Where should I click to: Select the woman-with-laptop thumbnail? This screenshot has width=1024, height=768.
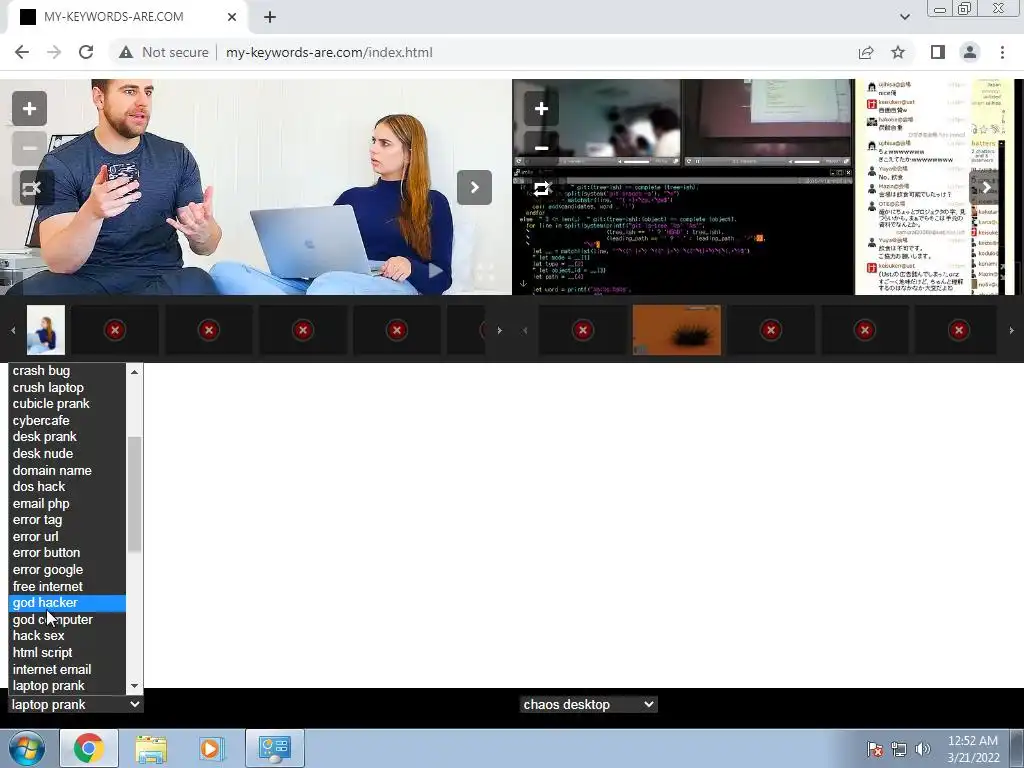coord(46,330)
